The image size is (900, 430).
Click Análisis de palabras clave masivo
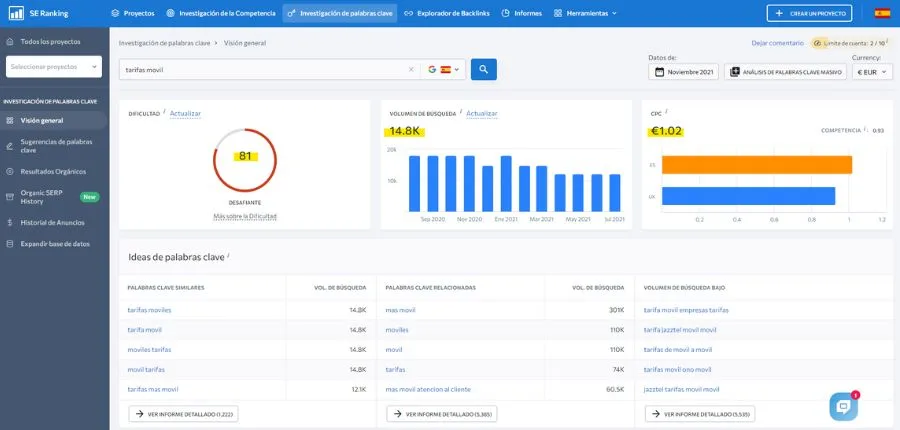click(x=783, y=72)
